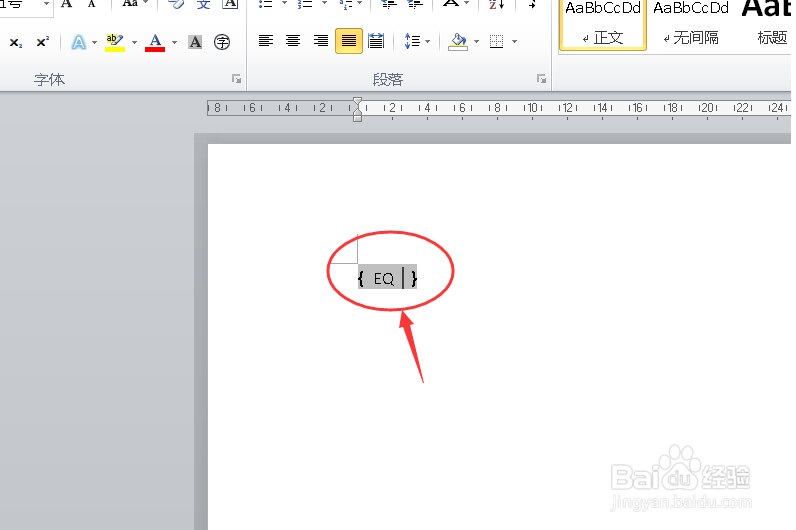Click the first line indent marker on ruler

[x=357, y=102]
